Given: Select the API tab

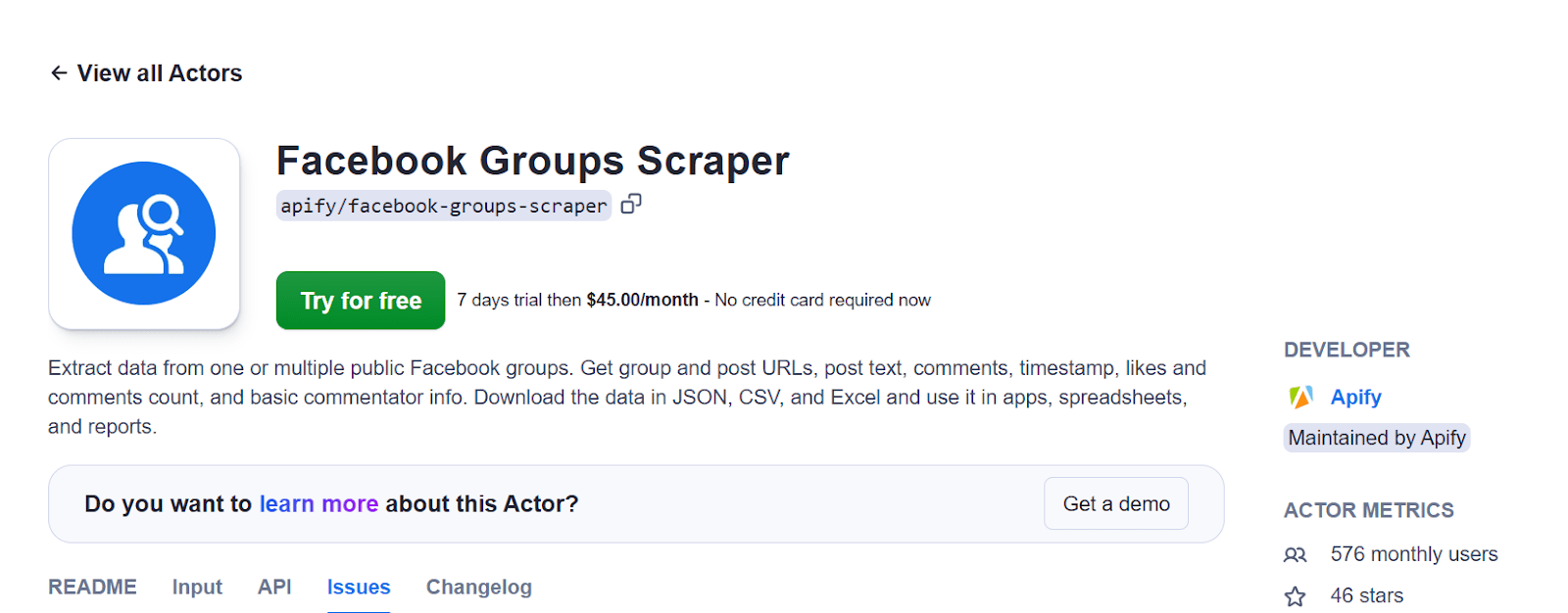Looking at the screenshot, I should (274, 587).
